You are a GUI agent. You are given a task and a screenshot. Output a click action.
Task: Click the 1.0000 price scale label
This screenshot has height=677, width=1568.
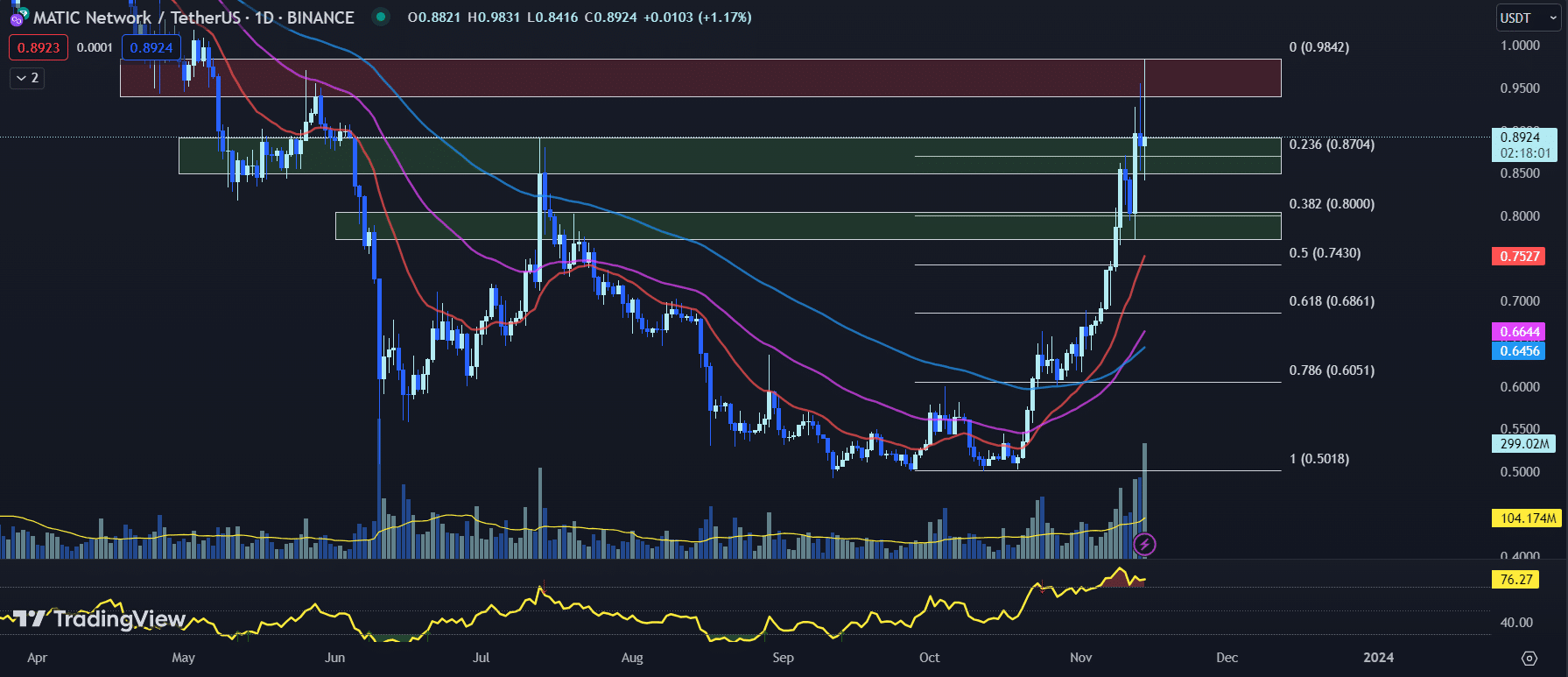(x=1520, y=46)
